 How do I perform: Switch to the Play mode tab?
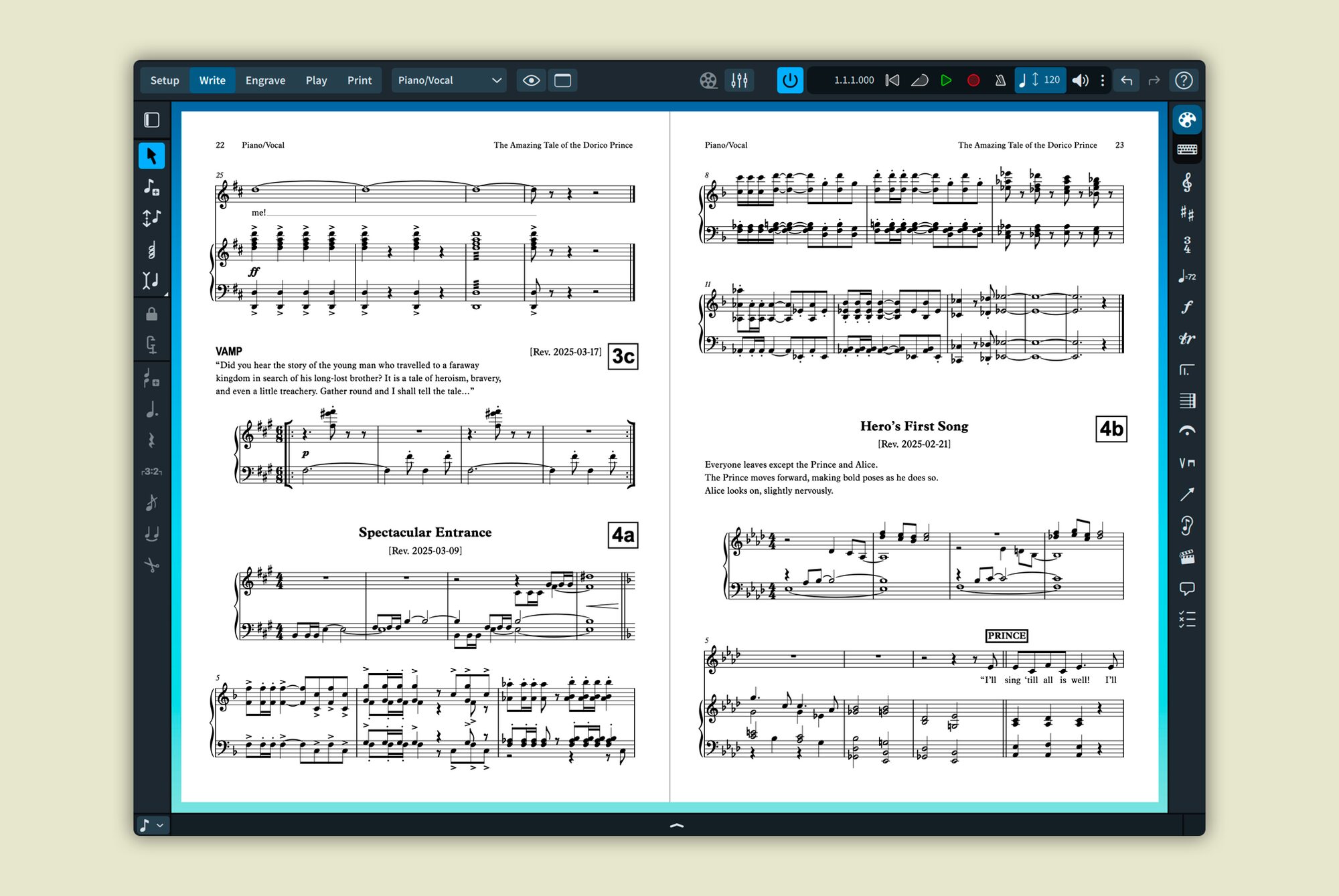click(316, 80)
